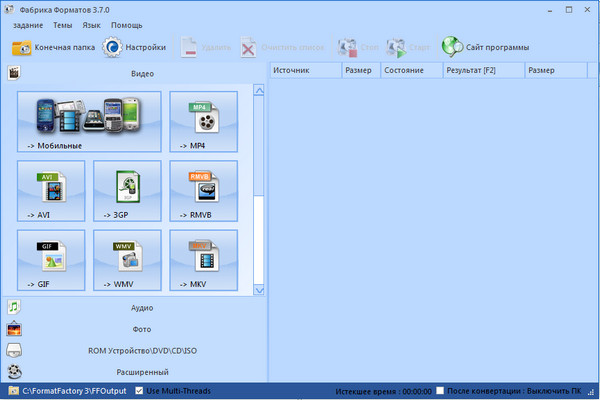The image size is (600, 400).
Task: Toggle the Use Multi-Threads checkbox
Action: (140, 390)
